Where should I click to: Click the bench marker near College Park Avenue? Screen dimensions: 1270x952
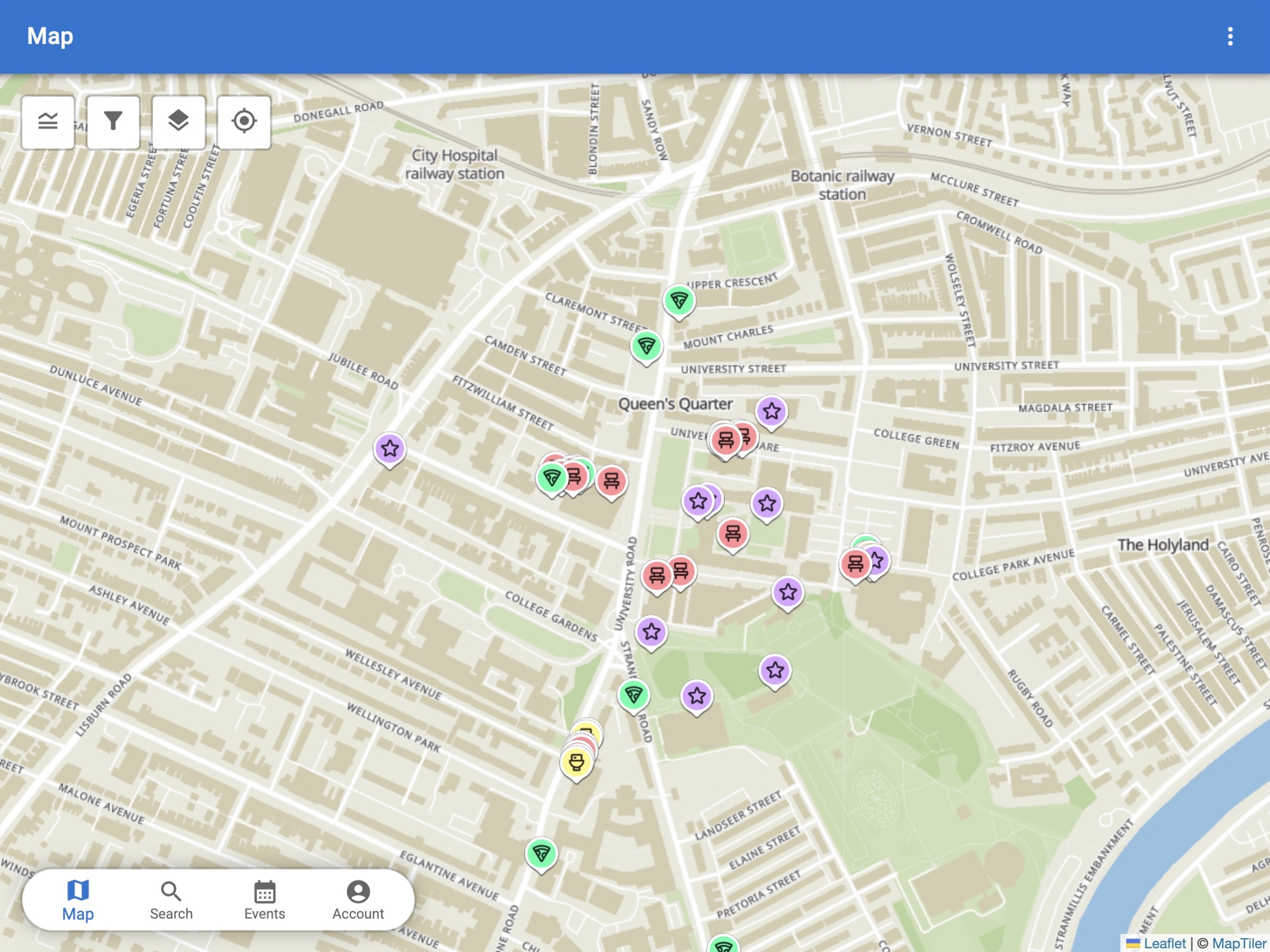(856, 564)
